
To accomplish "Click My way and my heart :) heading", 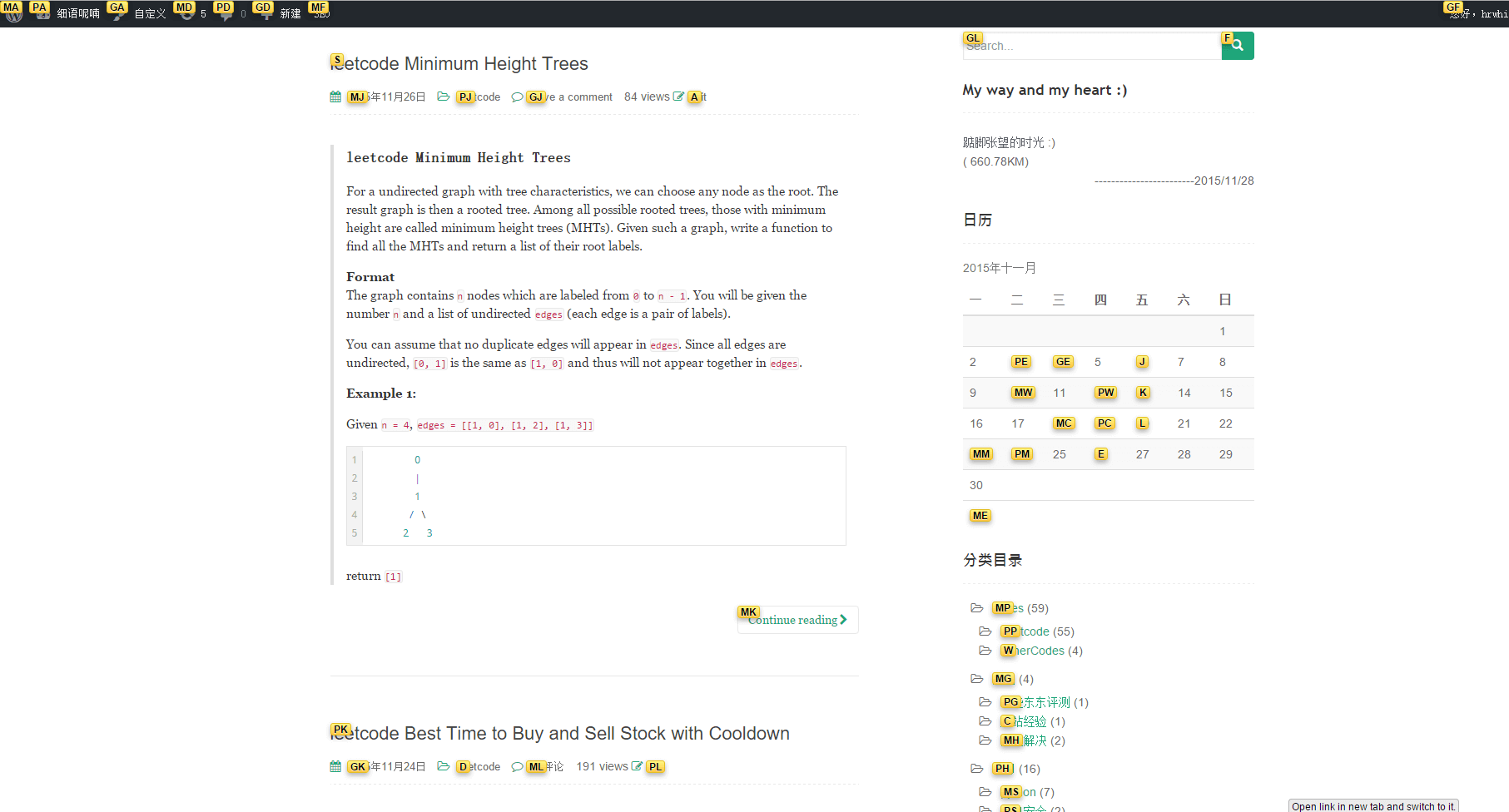I will pyautogui.click(x=1045, y=90).
